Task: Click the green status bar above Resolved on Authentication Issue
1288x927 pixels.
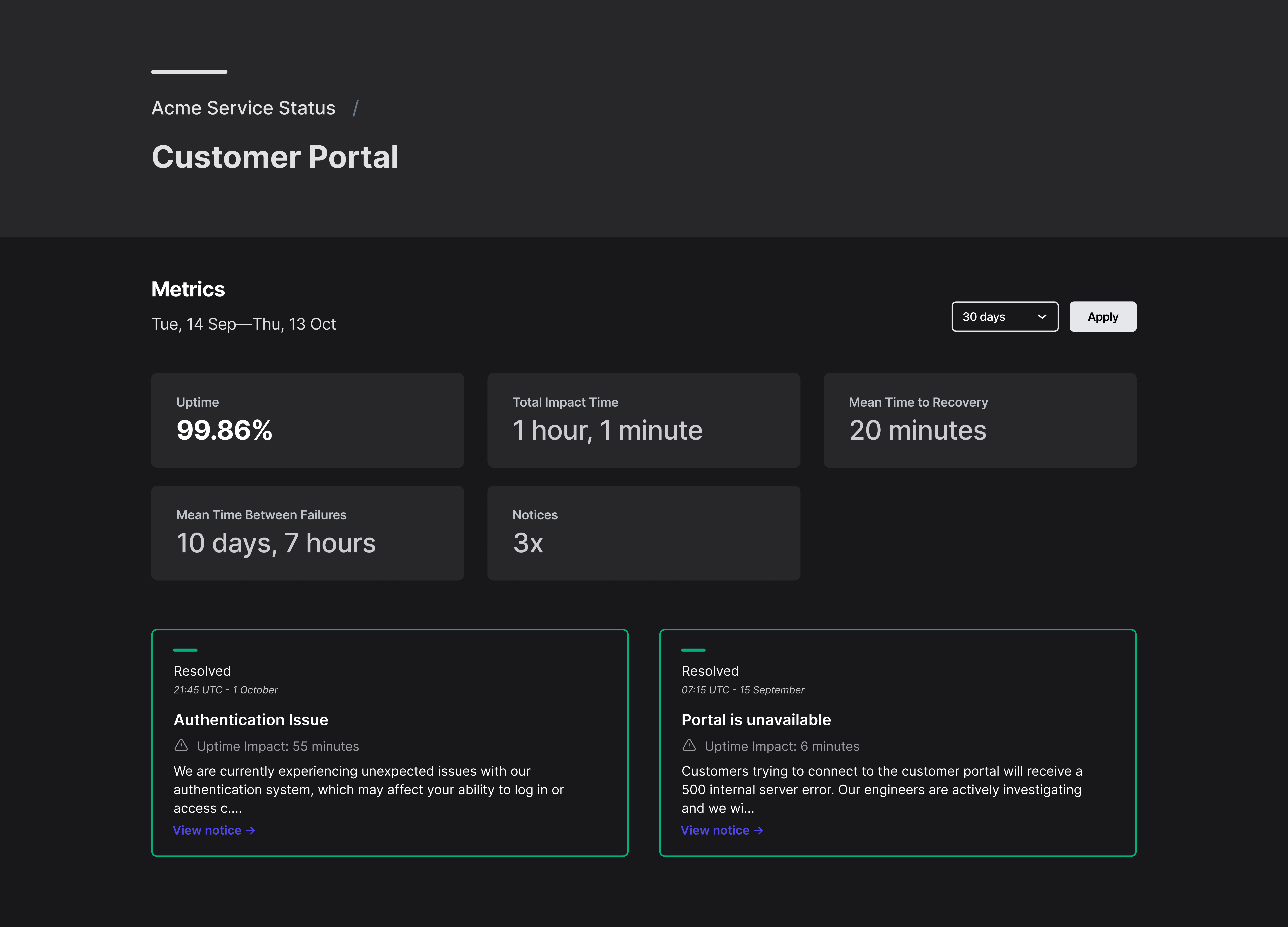Action: (186, 650)
